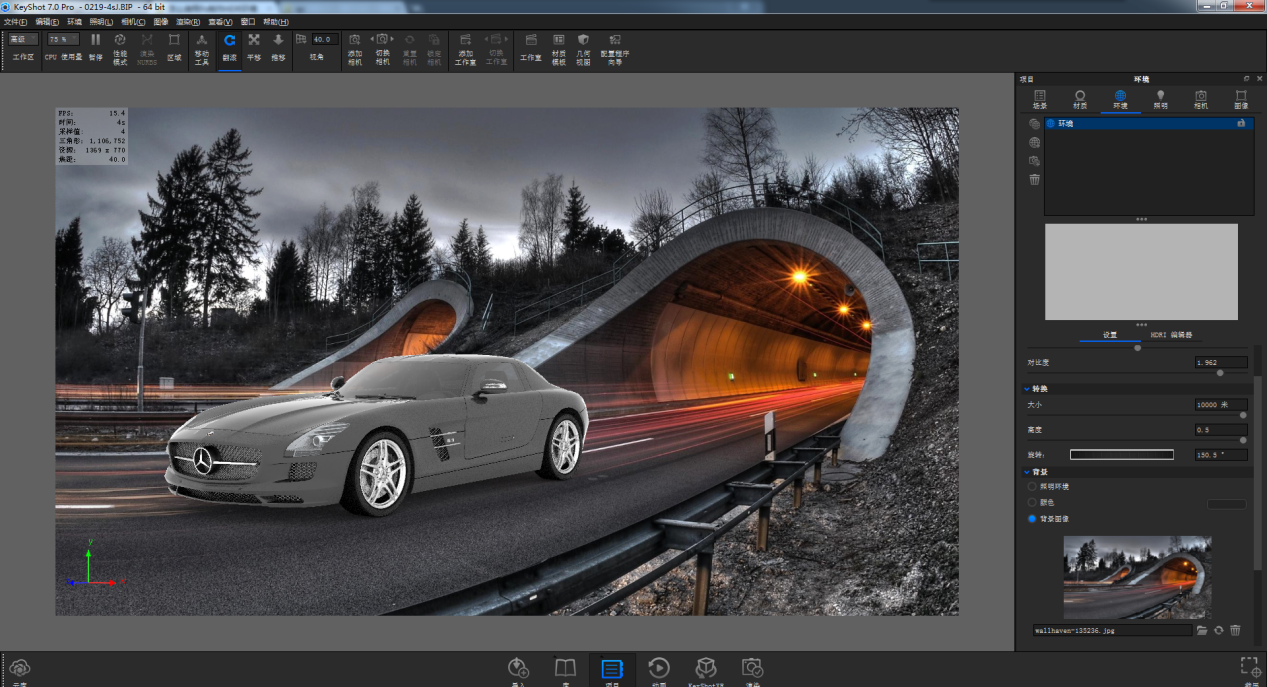Select the 照明环境 radio button
Image resolution: width=1267 pixels, height=687 pixels.
pyautogui.click(x=1032, y=486)
